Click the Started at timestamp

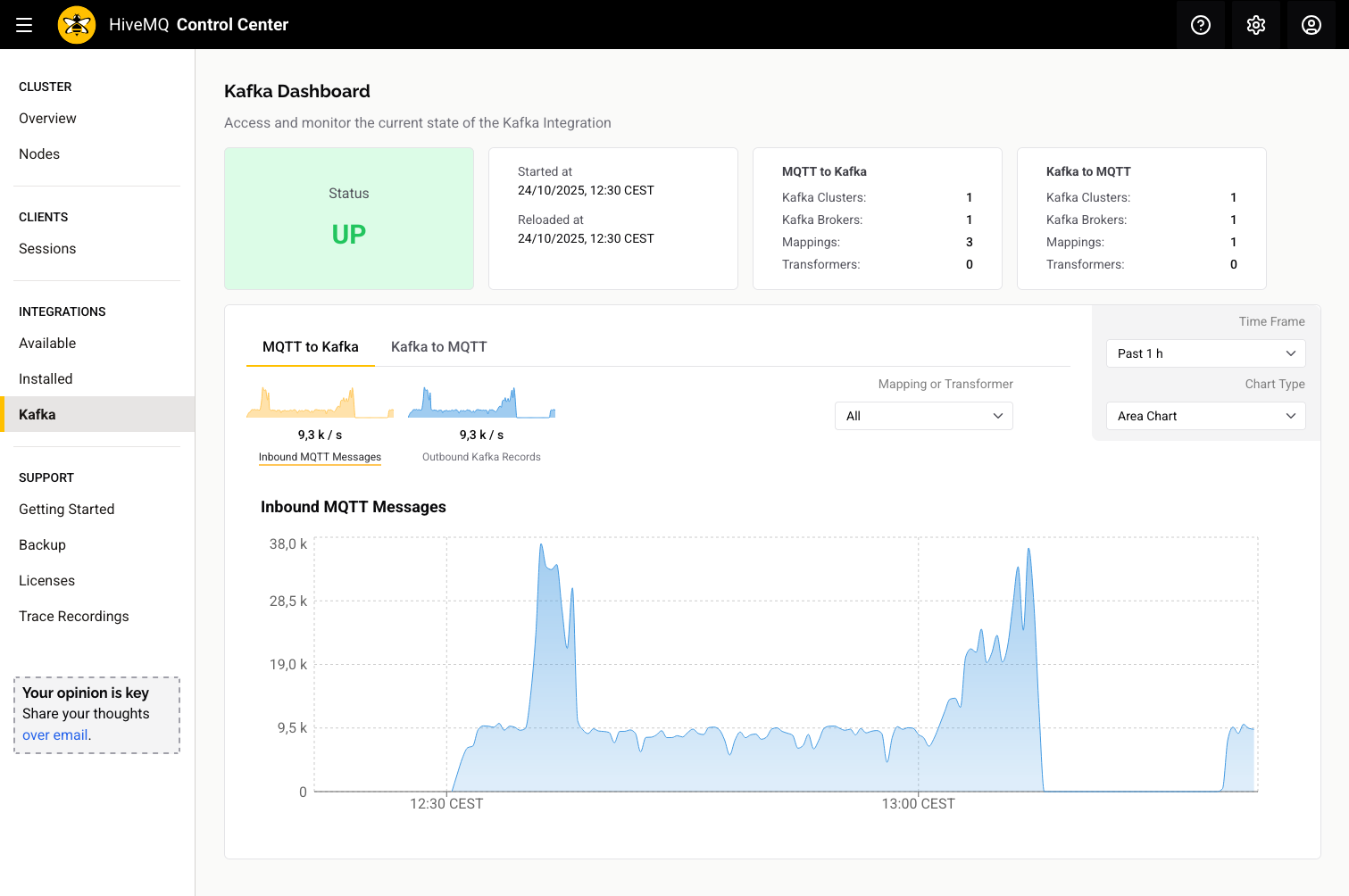click(586, 190)
